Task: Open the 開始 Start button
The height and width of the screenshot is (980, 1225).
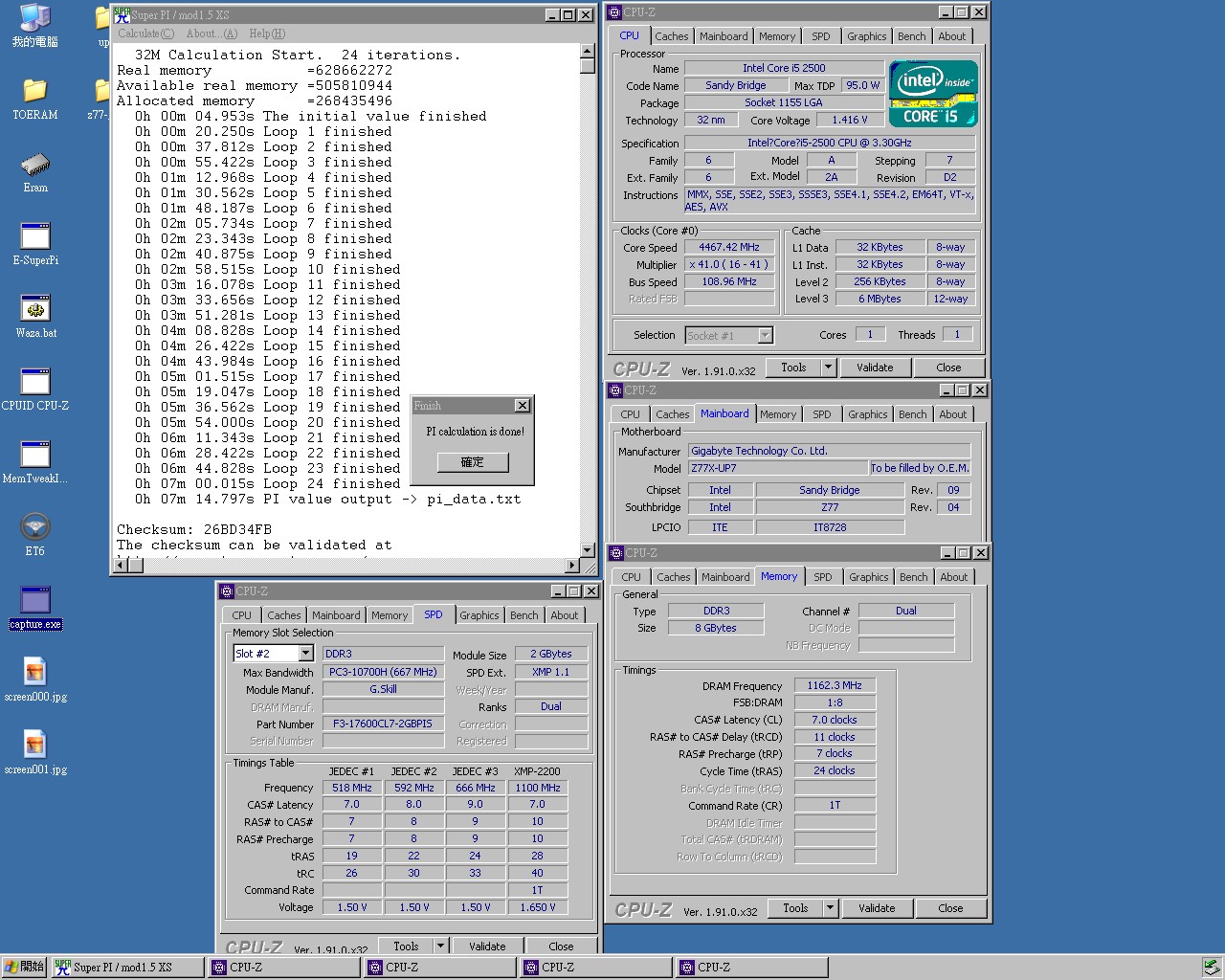Action: [24, 968]
